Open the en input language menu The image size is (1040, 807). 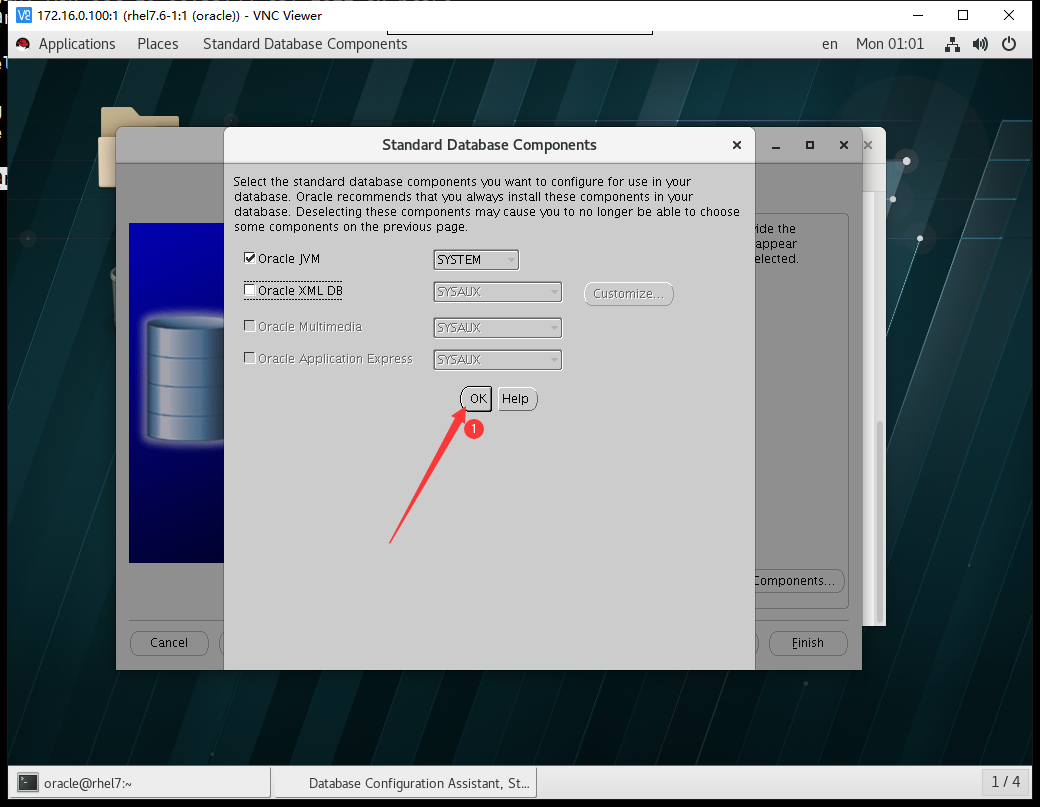coord(830,44)
